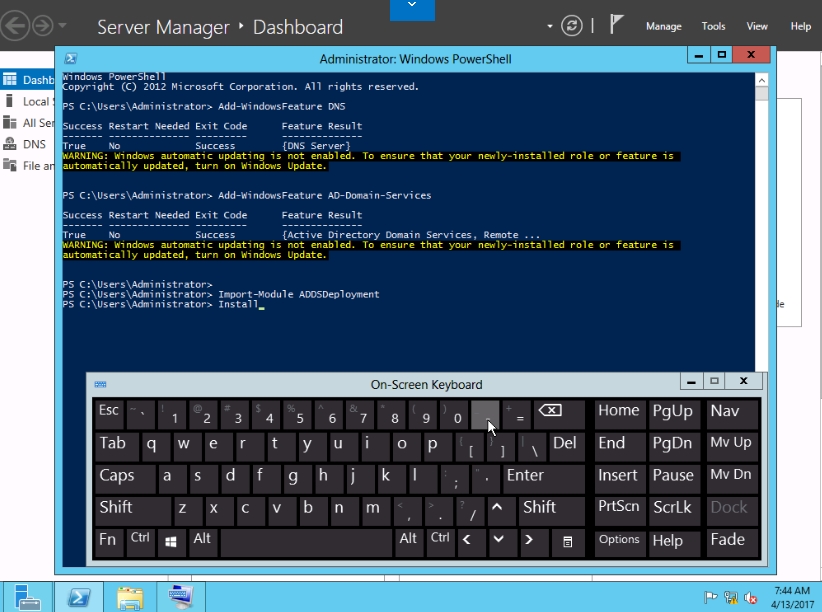The height and width of the screenshot is (612, 822).
Task: Expand the blue dropdown tab at top
Action: click(x=412, y=9)
